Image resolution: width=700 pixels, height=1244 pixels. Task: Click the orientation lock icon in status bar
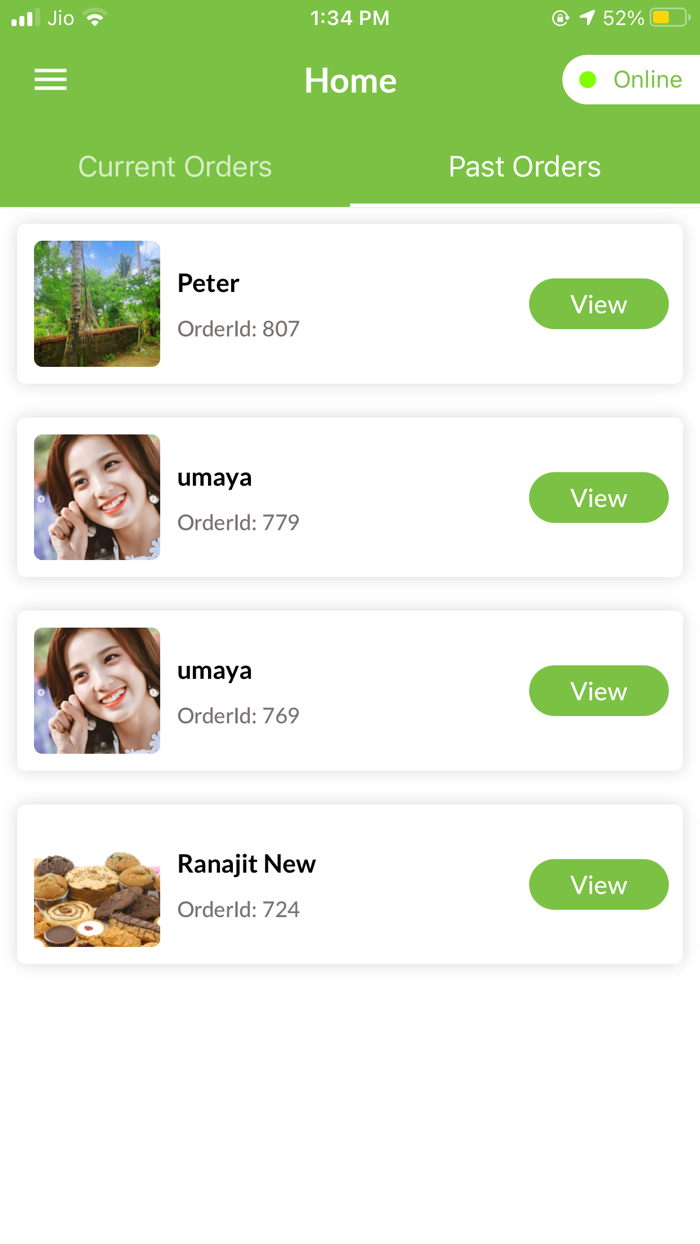[561, 17]
